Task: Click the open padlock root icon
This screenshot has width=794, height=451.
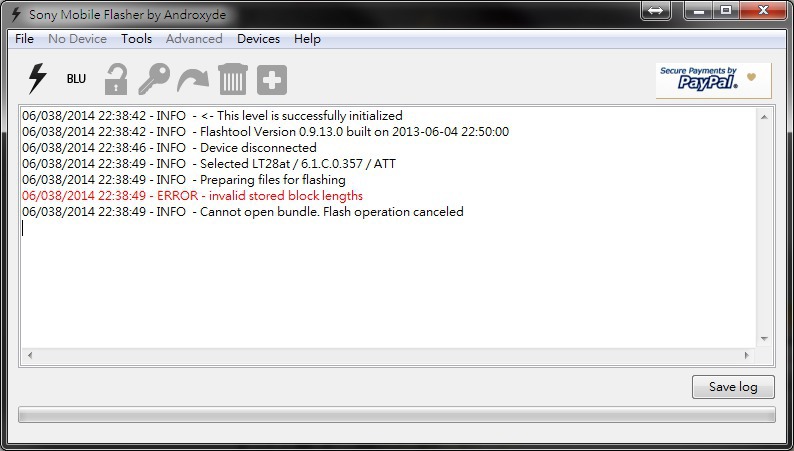Action: coord(116,79)
